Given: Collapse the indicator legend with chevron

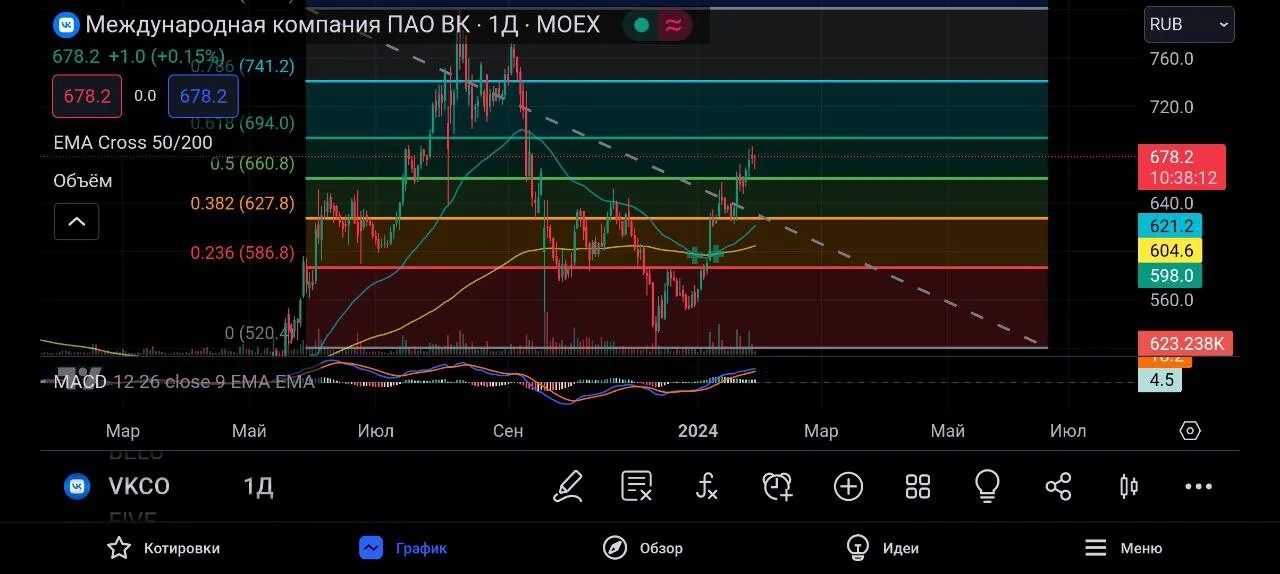Looking at the screenshot, I should click(x=76, y=221).
